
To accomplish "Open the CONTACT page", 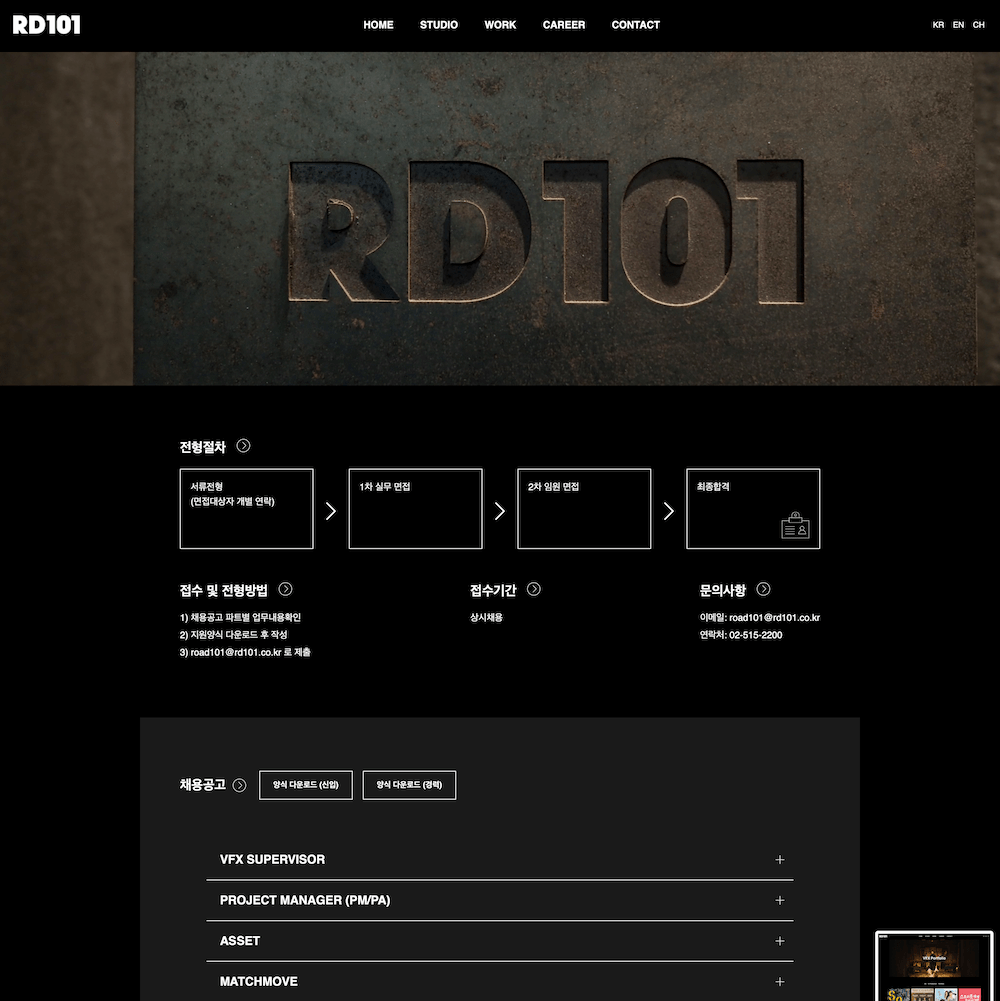I will [x=635, y=25].
